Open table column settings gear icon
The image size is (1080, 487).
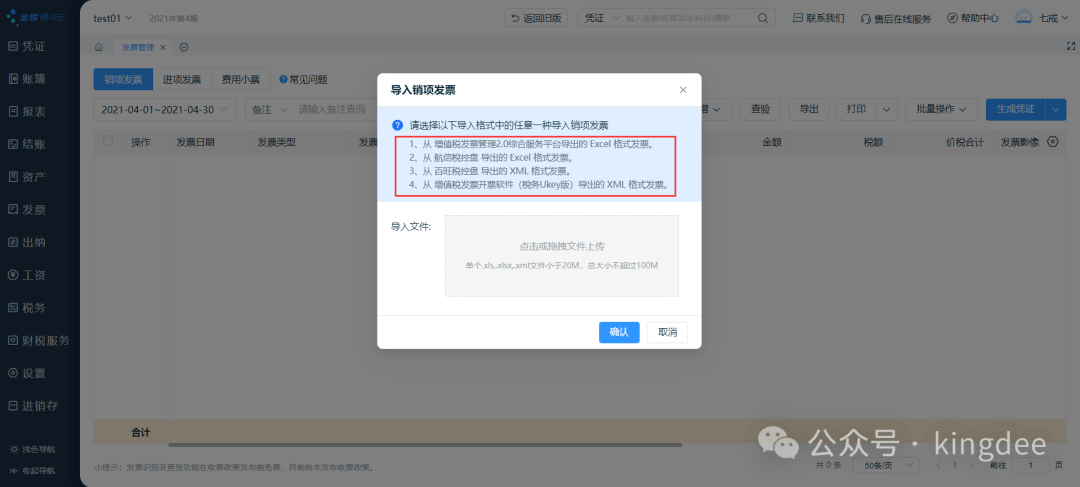[1052, 142]
